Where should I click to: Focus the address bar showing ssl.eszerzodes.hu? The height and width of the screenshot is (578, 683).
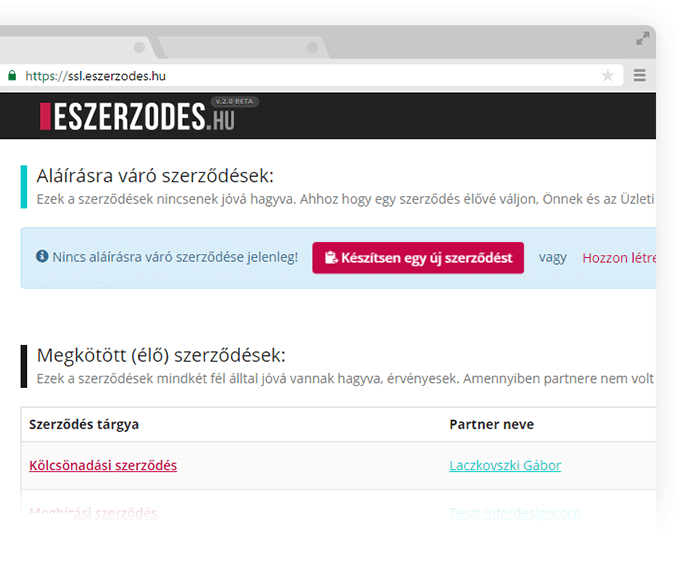(x=300, y=75)
